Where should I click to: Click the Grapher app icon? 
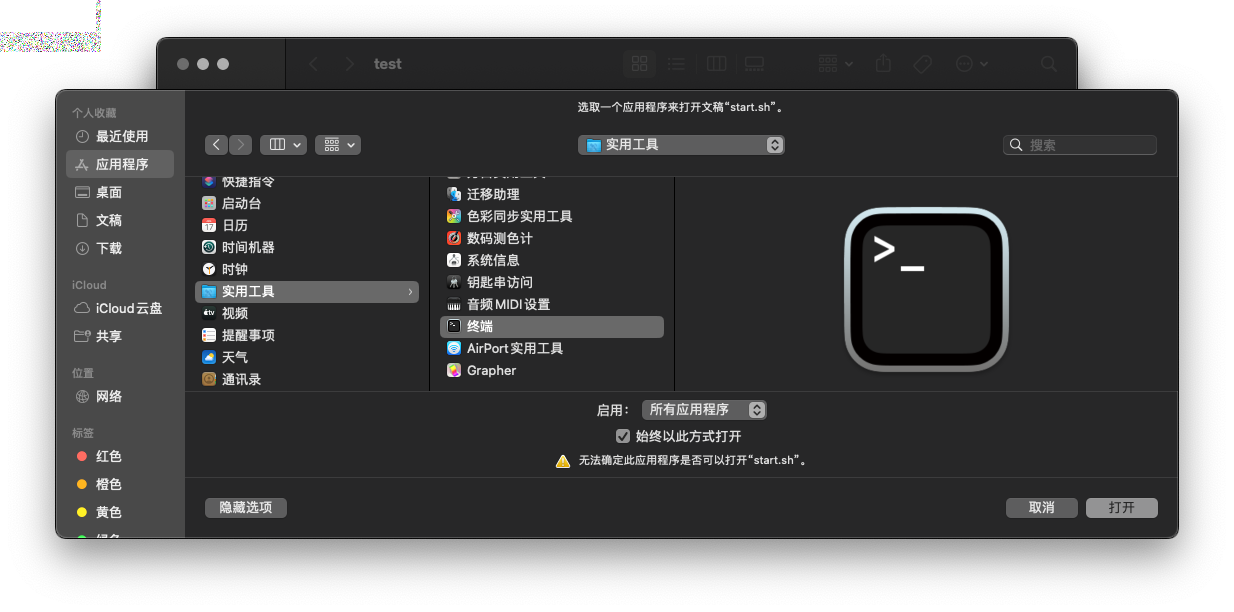[x=454, y=370]
